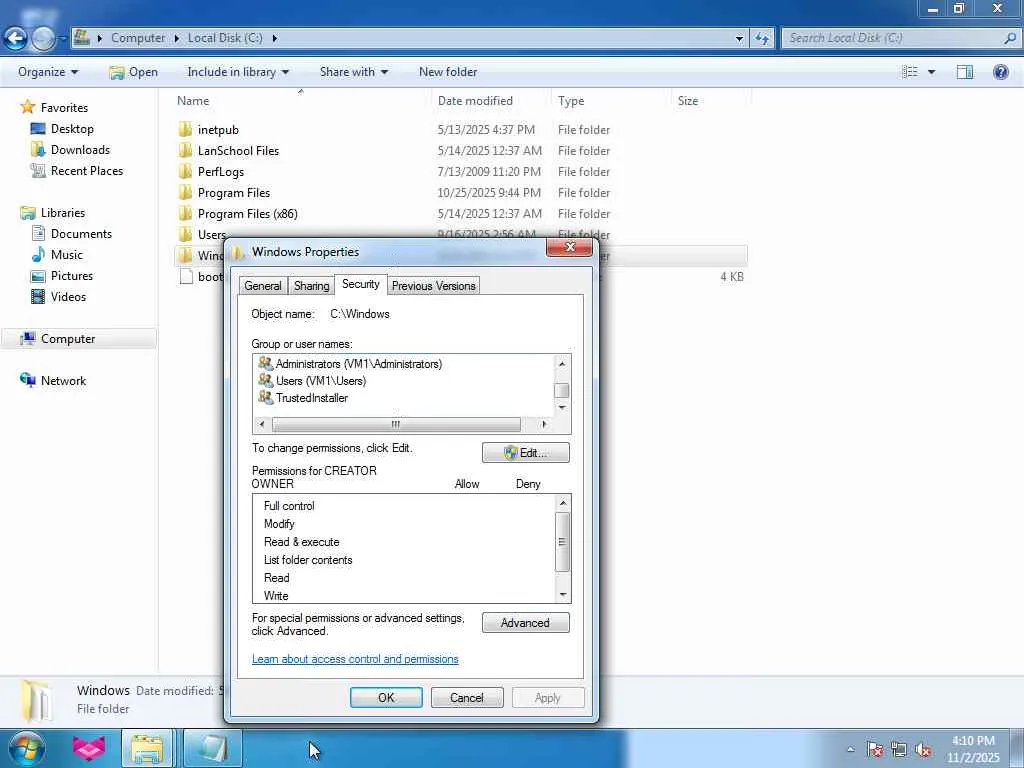Click Cancel in Windows Properties
Screen dimensions: 1024x768
click(467, 697)
